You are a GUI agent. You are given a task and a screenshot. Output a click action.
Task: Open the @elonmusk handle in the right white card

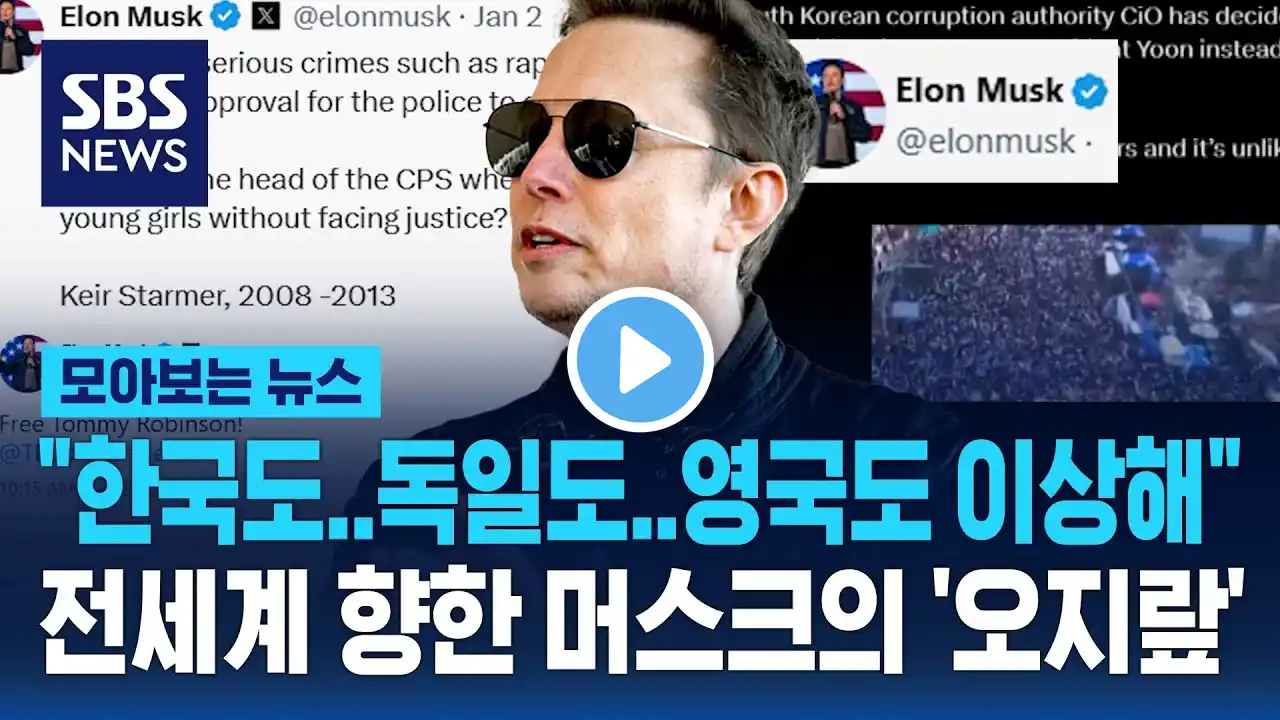[985, 141]
